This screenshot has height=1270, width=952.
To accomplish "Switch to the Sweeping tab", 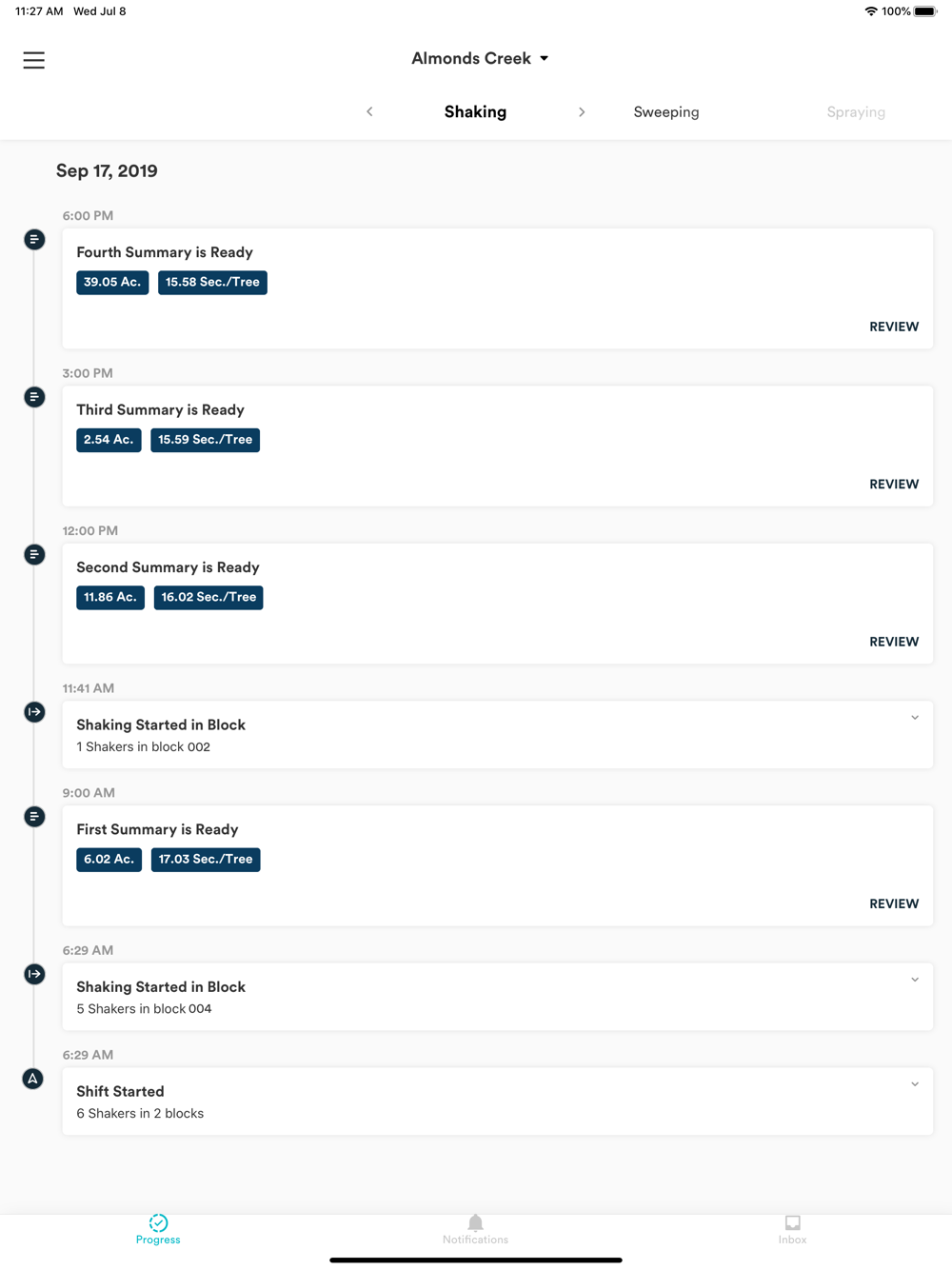I will (666, 112).
